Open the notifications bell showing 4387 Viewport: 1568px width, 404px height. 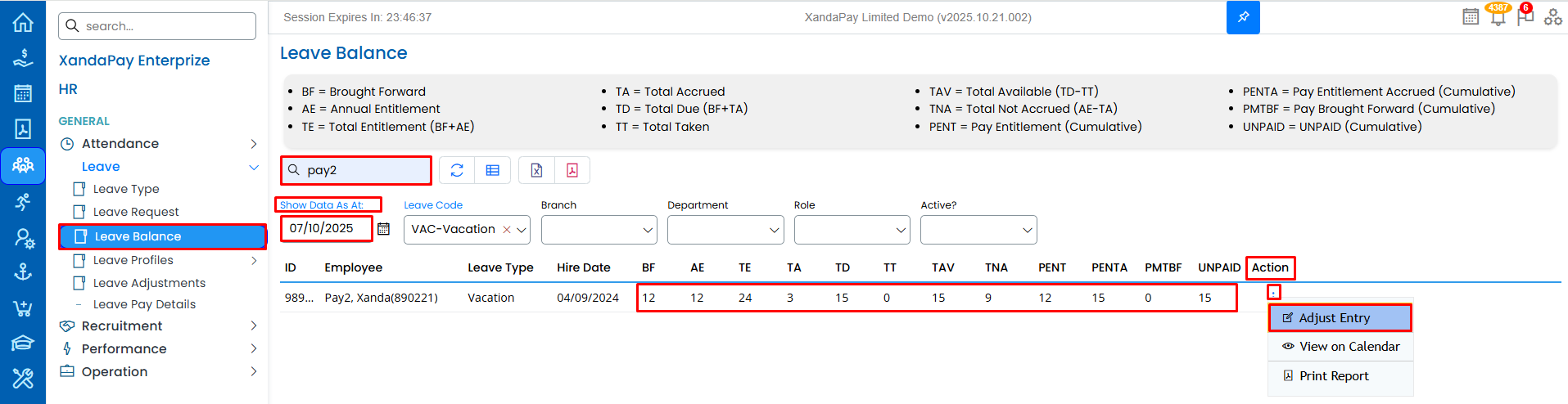[x=1498, y=16]
